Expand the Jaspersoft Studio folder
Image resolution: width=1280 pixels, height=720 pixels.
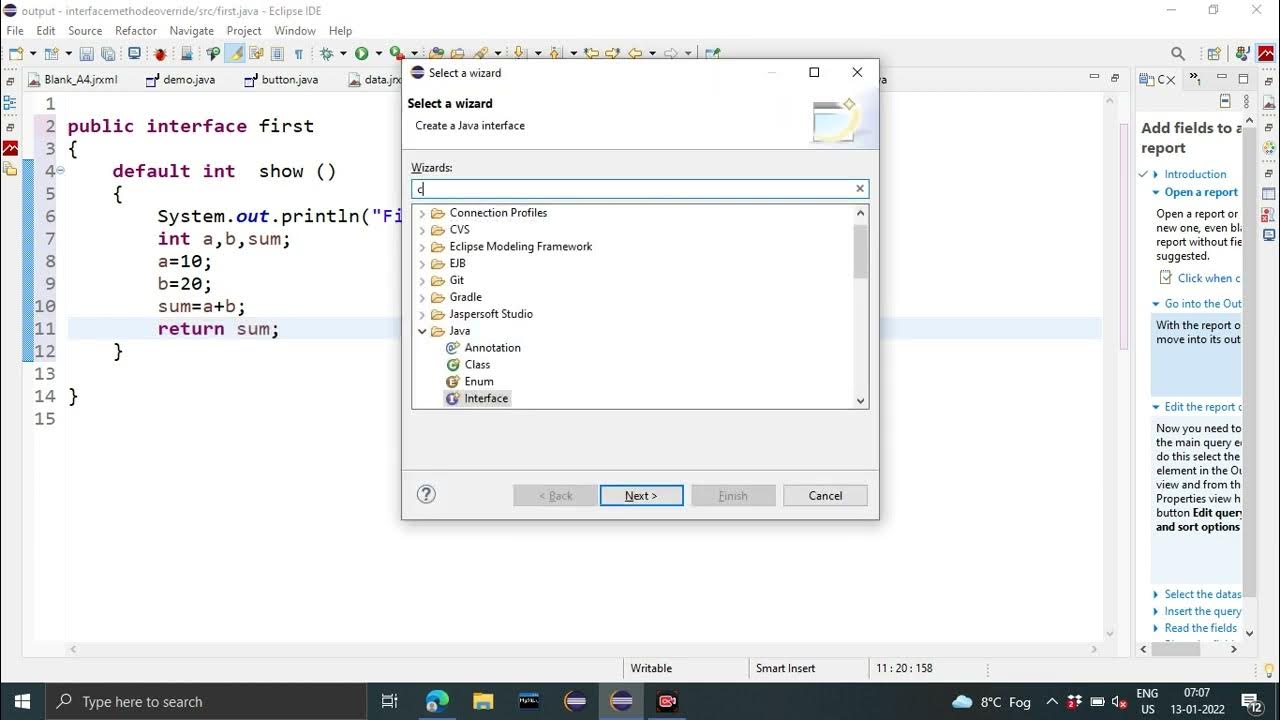click(422, 314)
